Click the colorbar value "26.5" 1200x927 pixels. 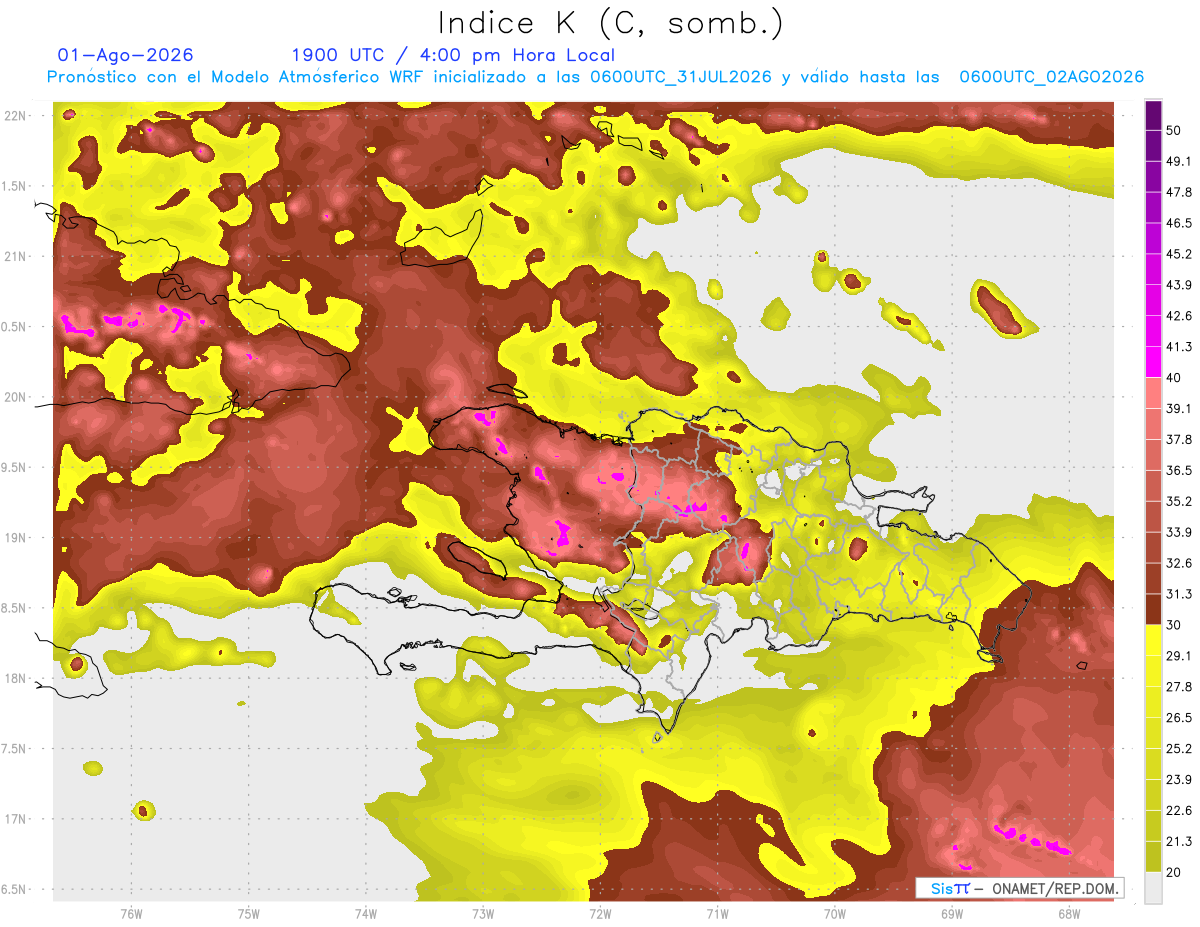point(1178,718)
